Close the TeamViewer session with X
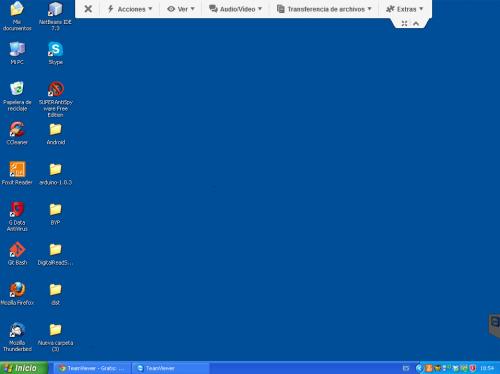 pos(88,9)
